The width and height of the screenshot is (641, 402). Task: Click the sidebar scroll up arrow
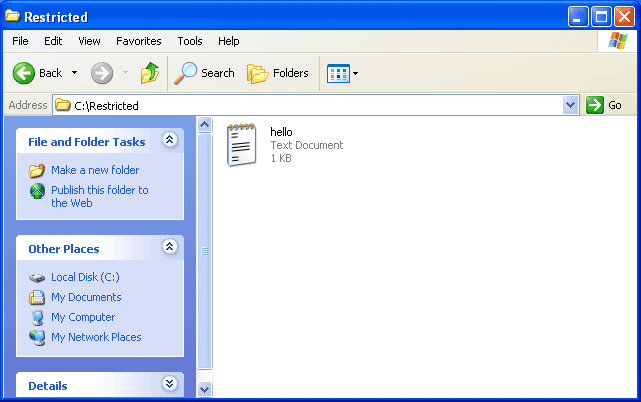pyautogui.click(x=204, y=124)
